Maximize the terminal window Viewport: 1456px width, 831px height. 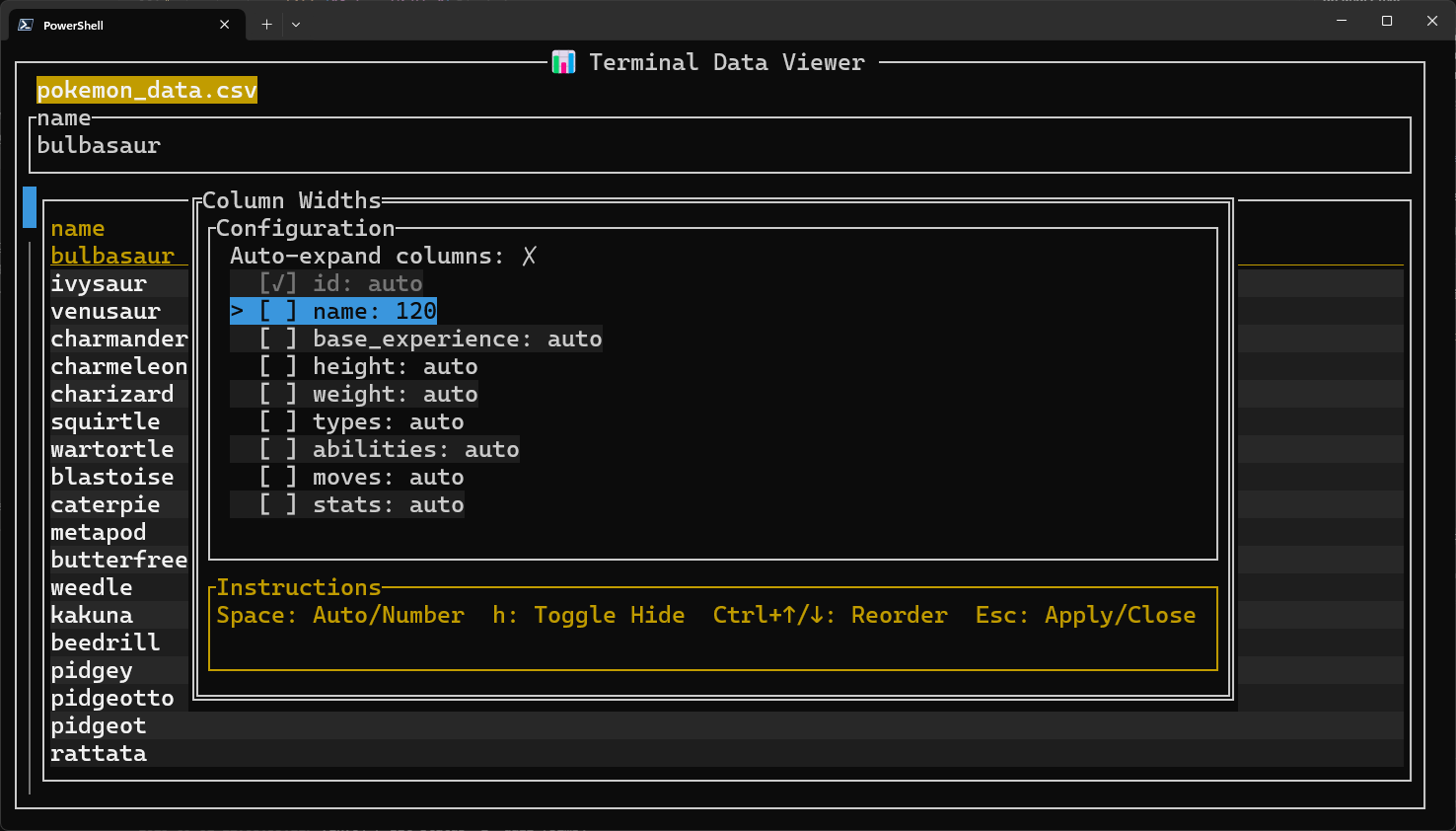1387,21
